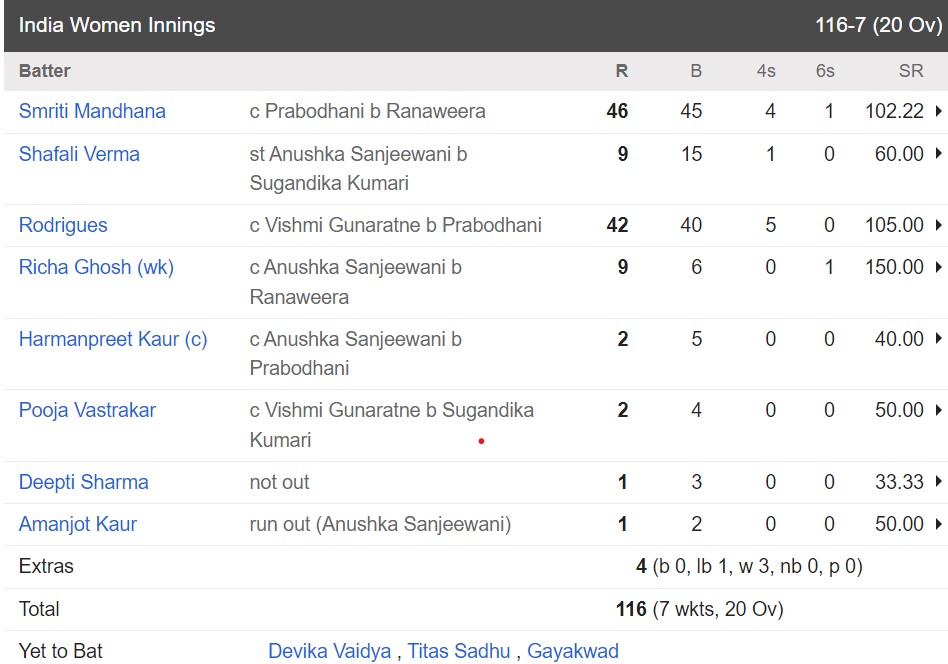The width and height of the screenshot is (948, 664).
Task: Expand Harmanpreet Kaur's row arrow
Action: (938, 338)
